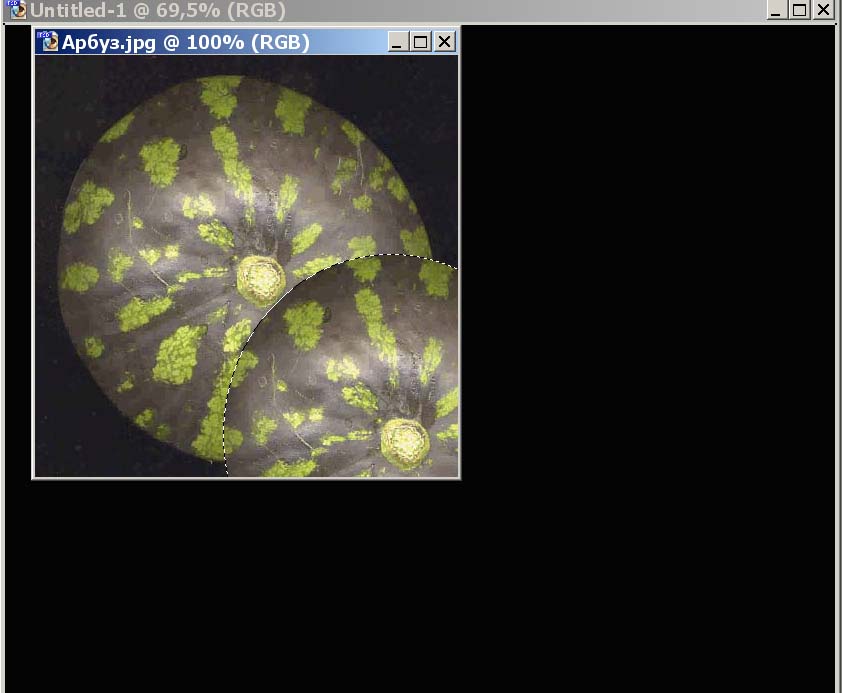Click the Арбуз.jpg title bar icon
This screenshot has height=693, width=842.
click(x=48, y=41)
